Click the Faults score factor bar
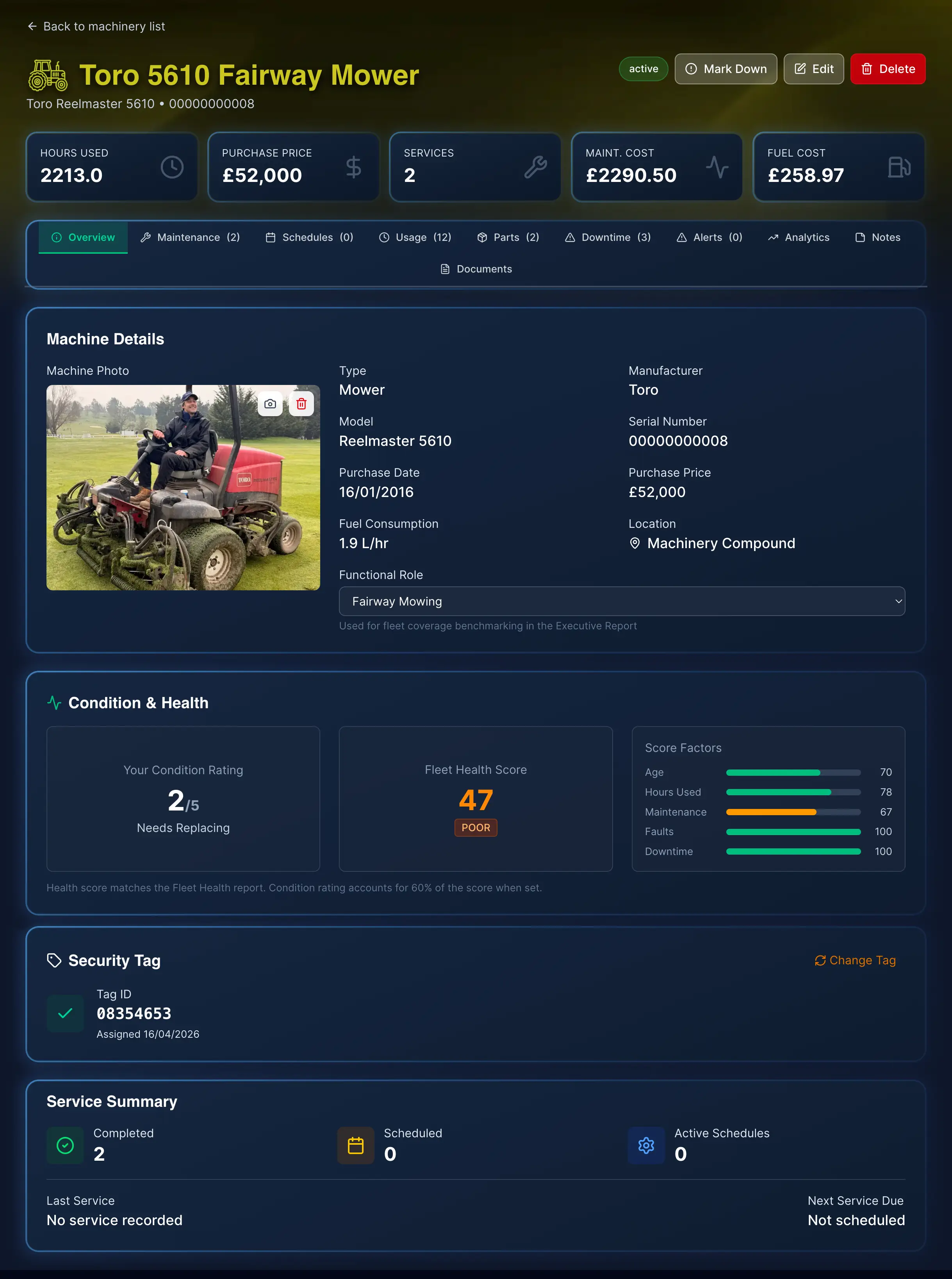The height and width of the screenshot is (1279, 952). 793,832
